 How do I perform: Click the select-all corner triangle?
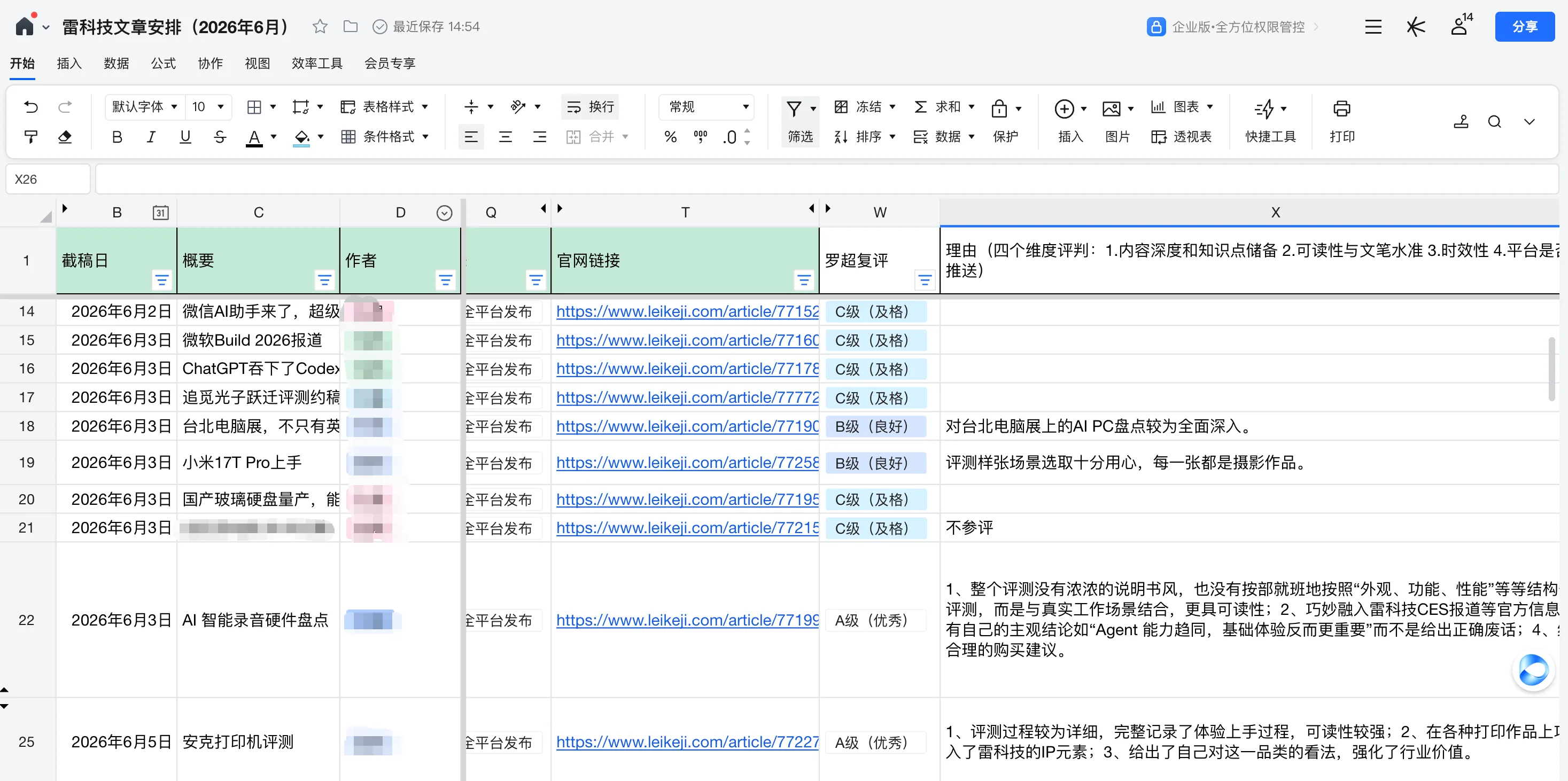[x=45, y=216]
